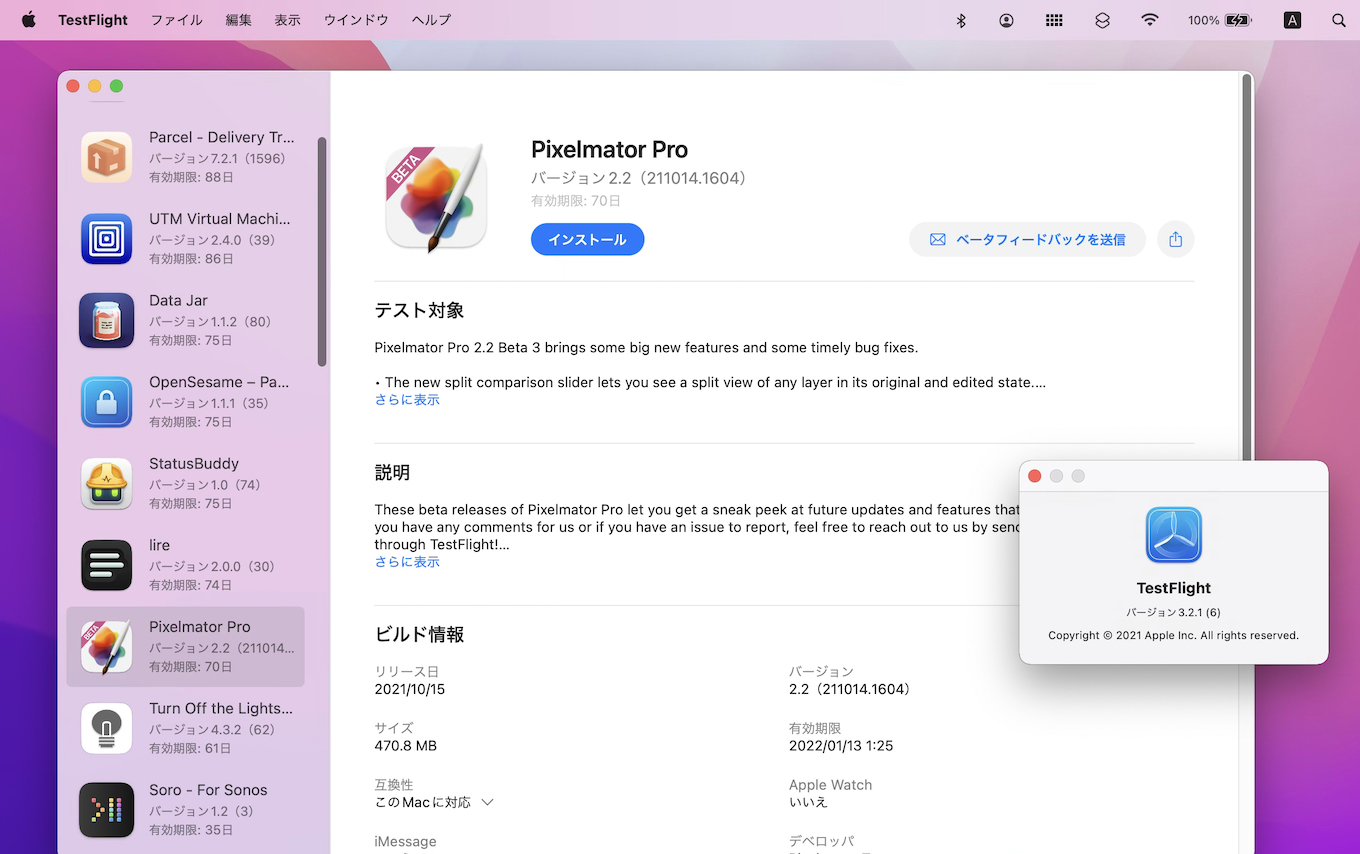Select the Soro for Sonos icon
Image resolution: width=1360 pixels, height=854 pixels.
(107, 810)
